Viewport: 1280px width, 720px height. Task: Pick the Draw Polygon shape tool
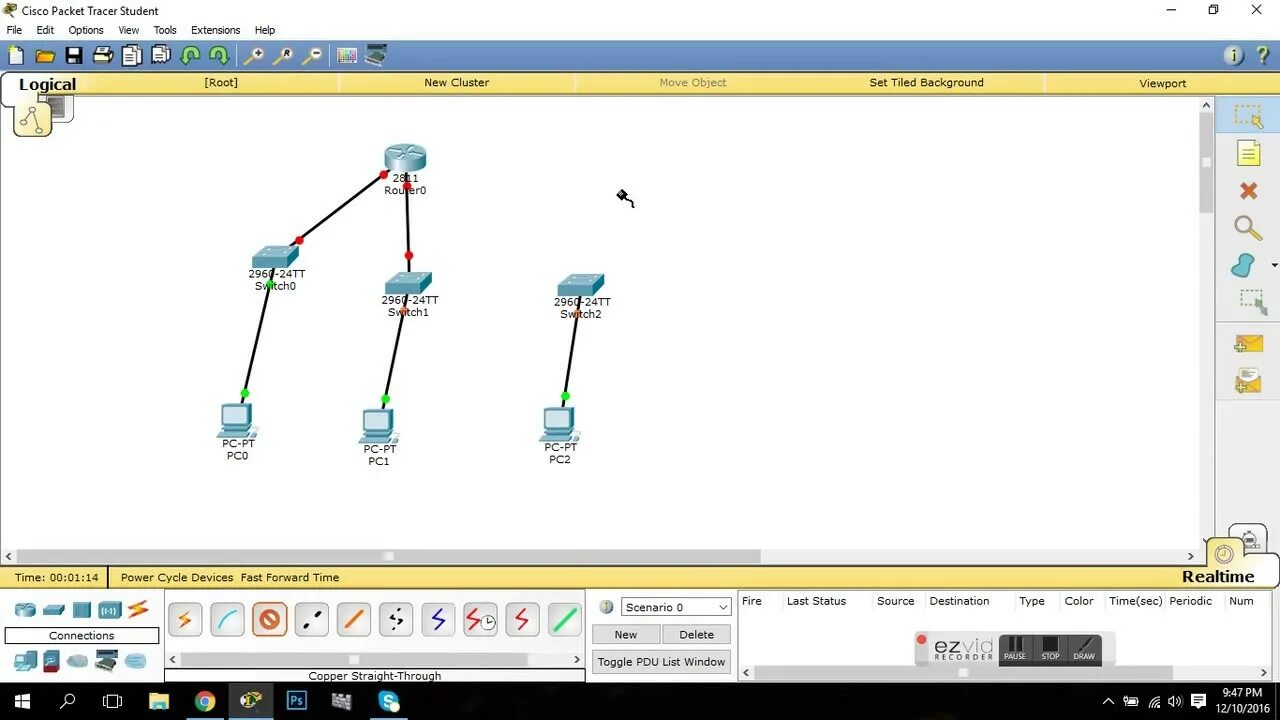tap(1243, 265)
